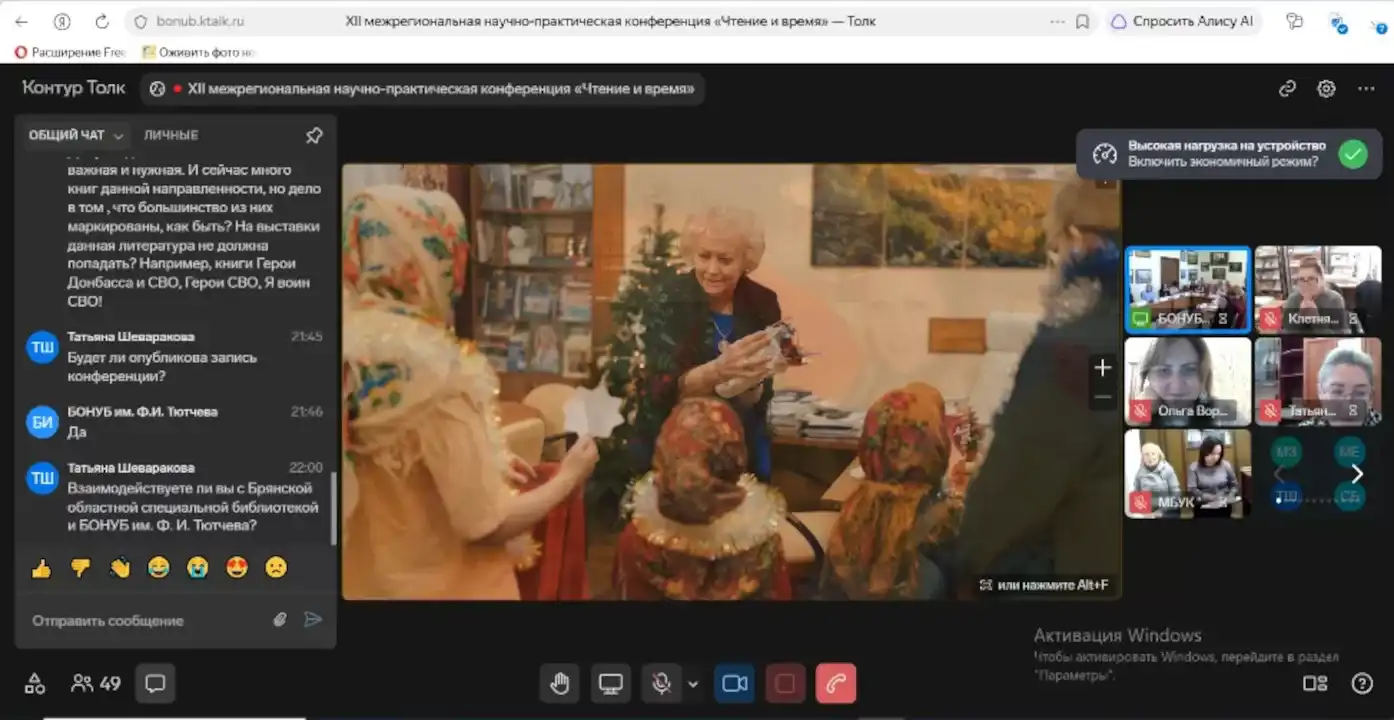
Task: Send a thumbs up reaction
Action: coord(41,568)
